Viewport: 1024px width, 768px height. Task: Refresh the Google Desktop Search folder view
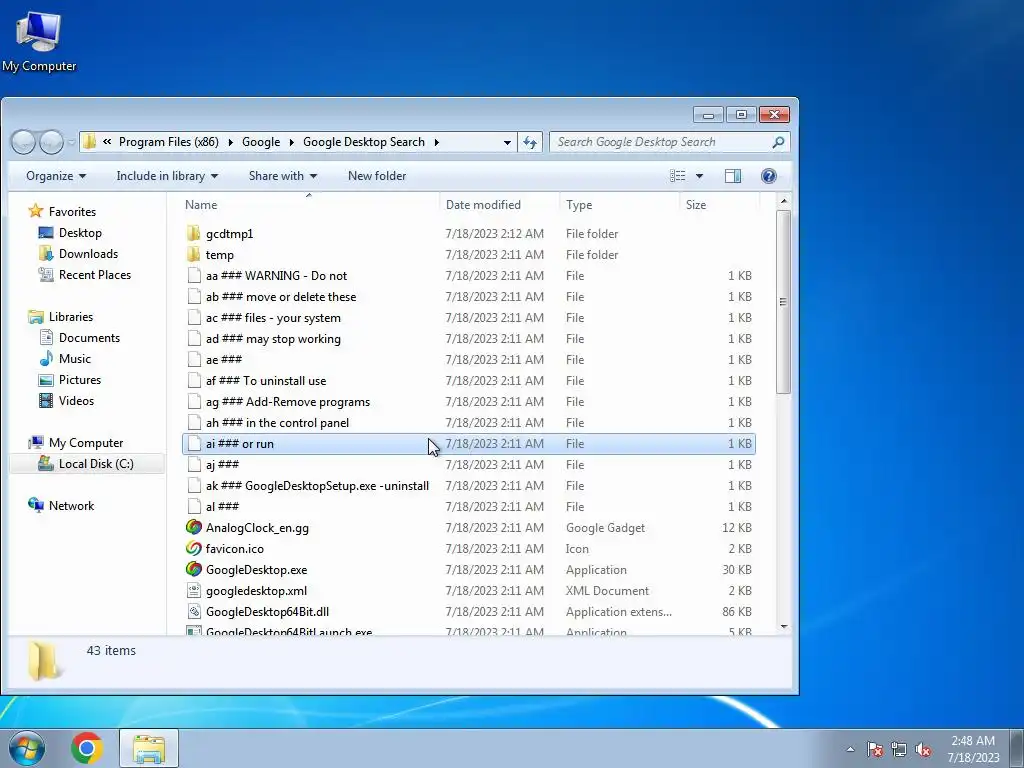[530, 142]
